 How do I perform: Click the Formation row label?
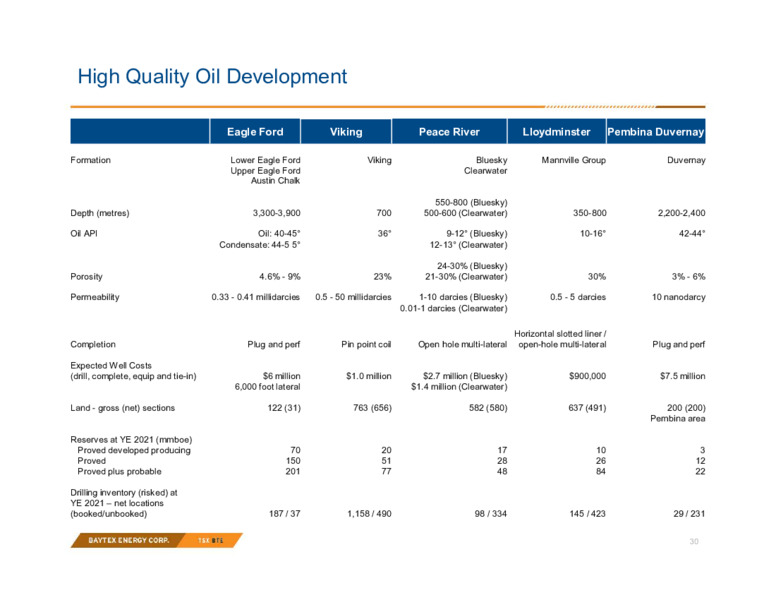[x=91, y=160]
